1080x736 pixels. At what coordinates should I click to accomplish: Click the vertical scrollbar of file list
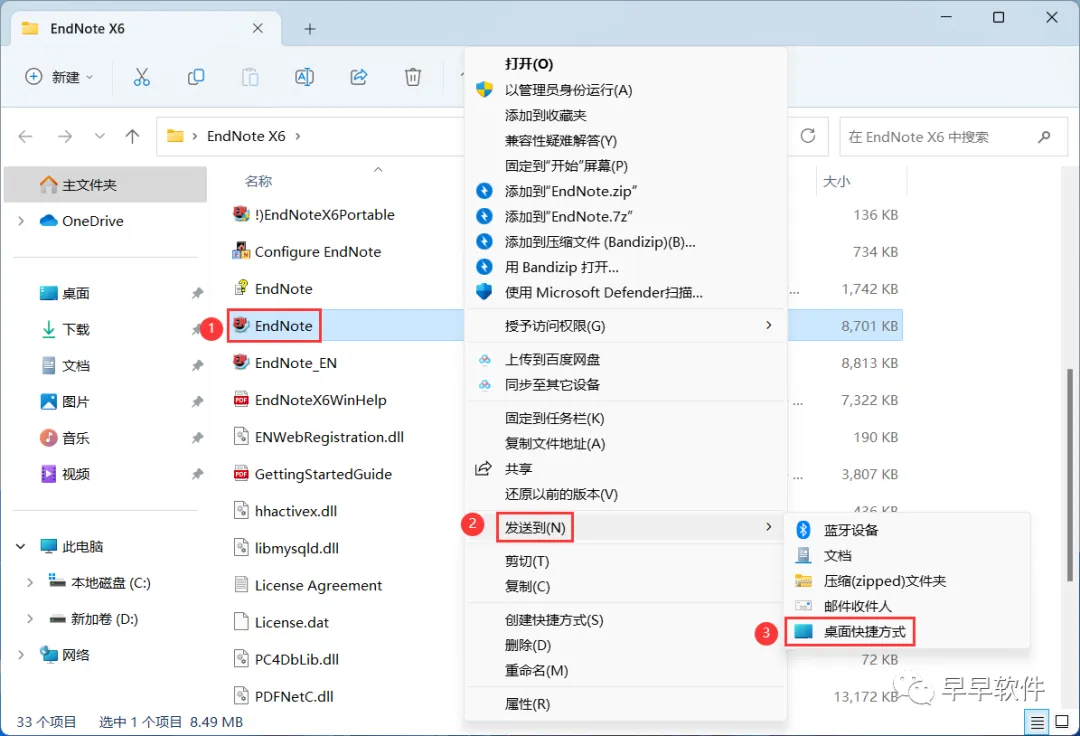(1070, 474)
